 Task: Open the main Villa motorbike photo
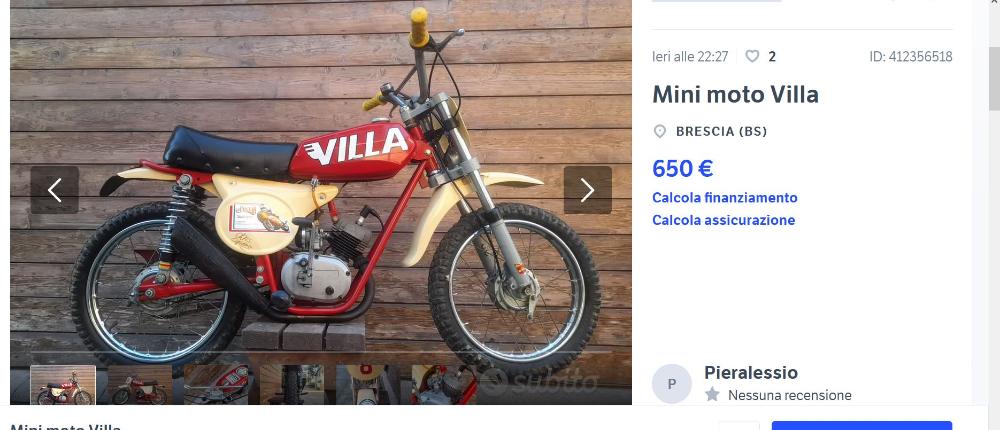click(321, 185)
